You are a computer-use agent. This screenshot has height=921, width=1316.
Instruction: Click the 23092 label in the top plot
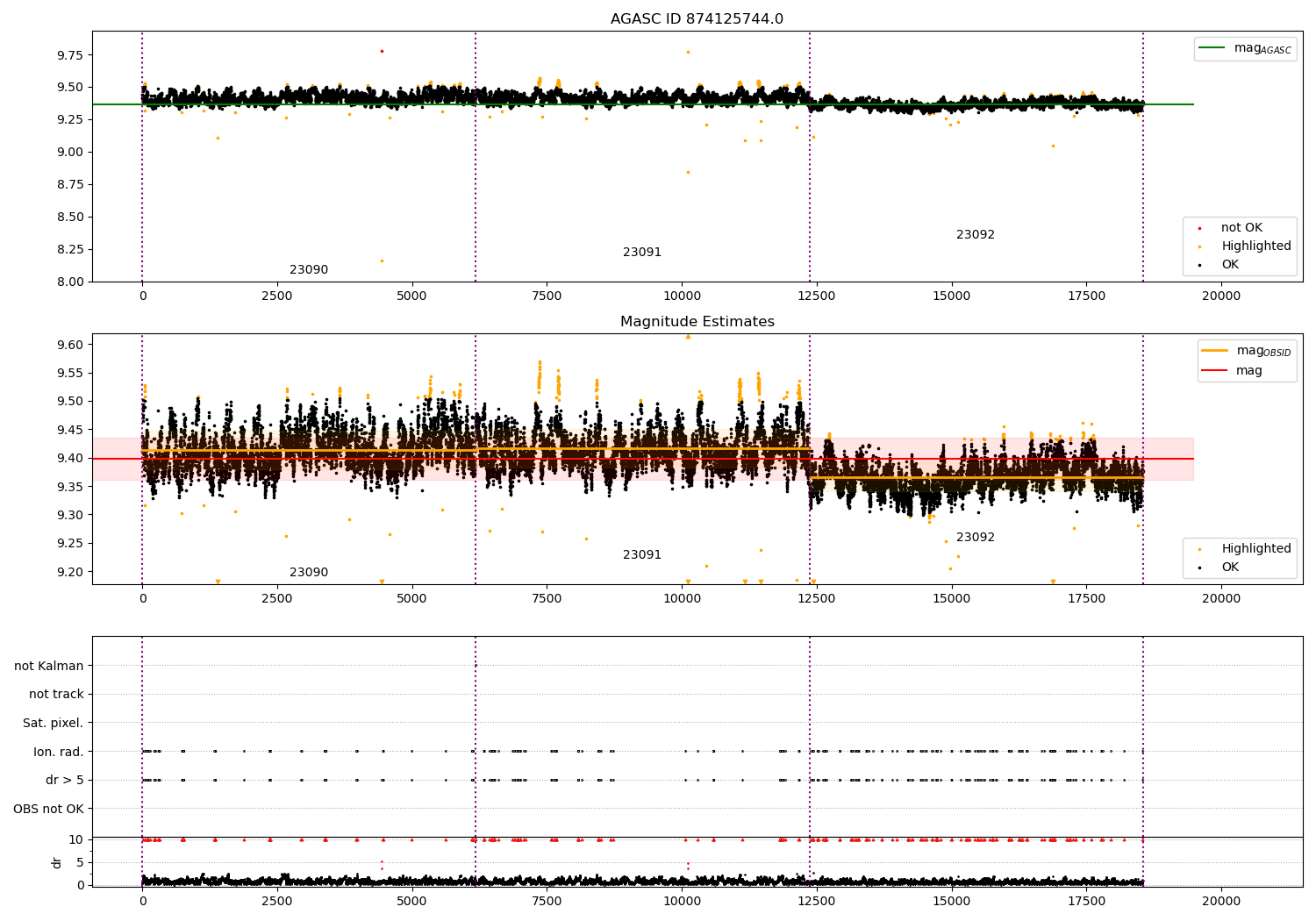click(x=976, y=235)
